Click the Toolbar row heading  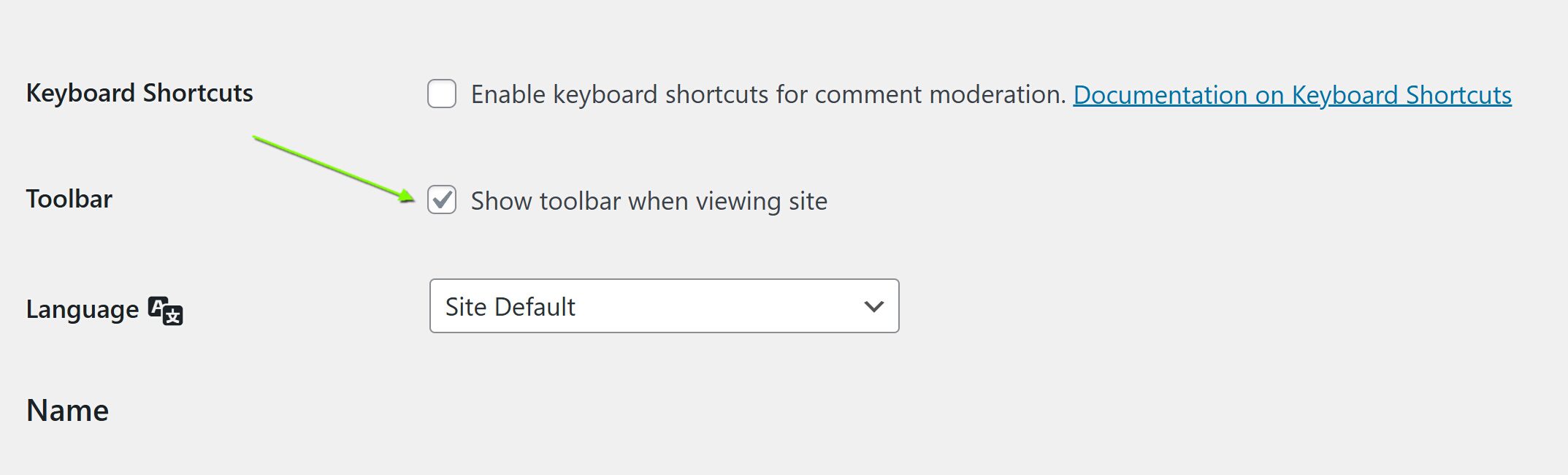(69, 199)
